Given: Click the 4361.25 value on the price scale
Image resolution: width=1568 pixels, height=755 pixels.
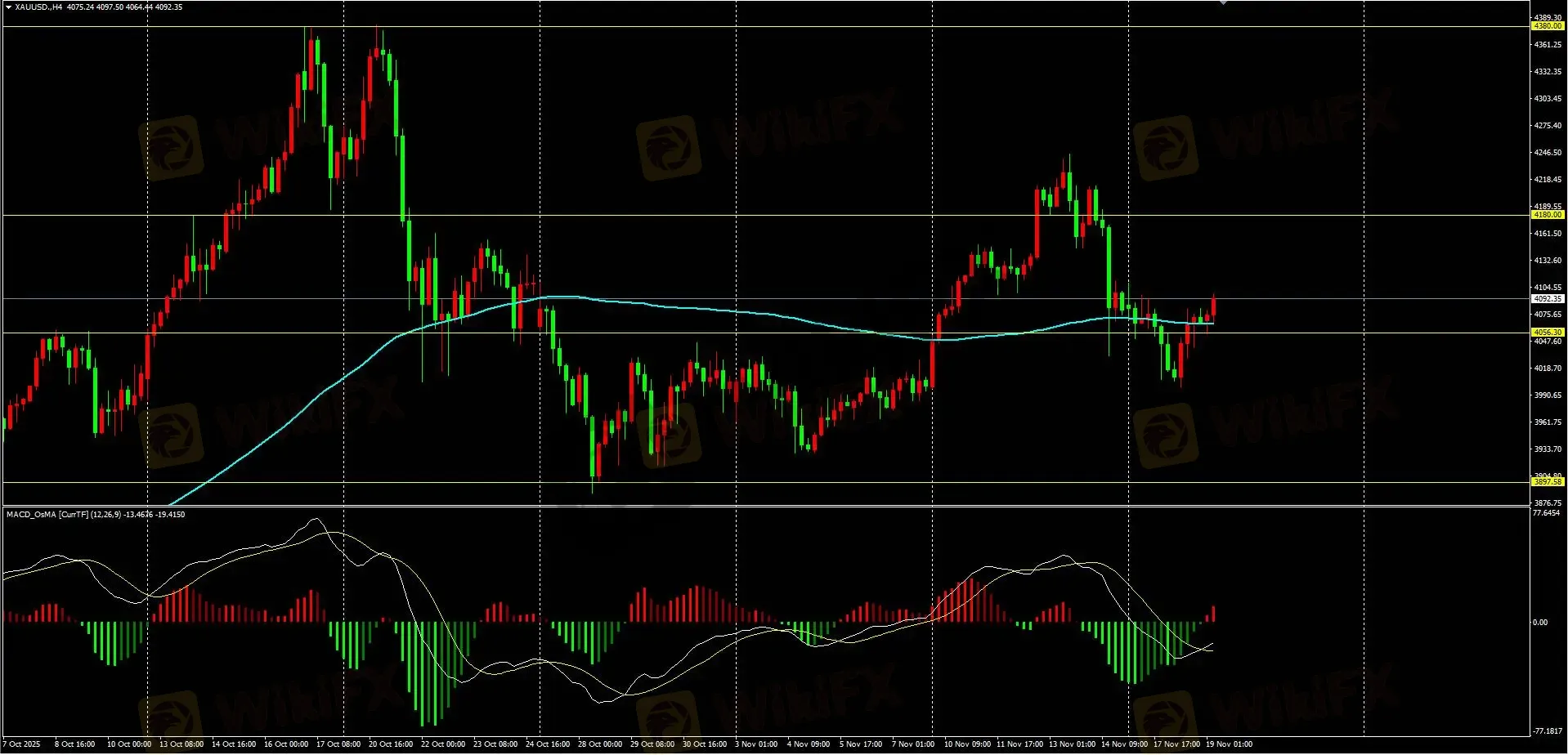Looking at the screenshot, I should 1548,45.
